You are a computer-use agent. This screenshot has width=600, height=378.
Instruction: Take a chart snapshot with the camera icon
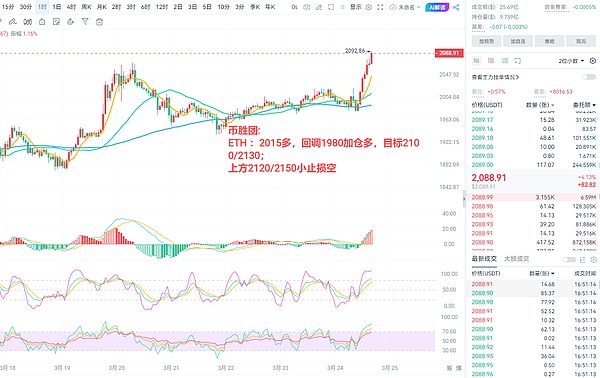point(307,7)
